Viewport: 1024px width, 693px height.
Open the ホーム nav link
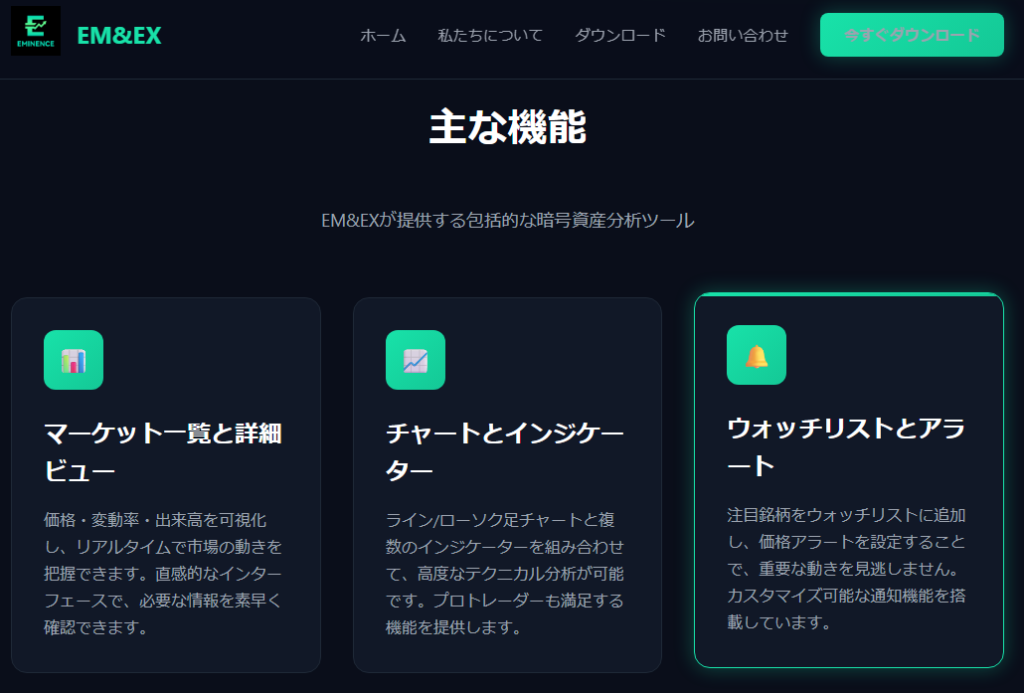383,35
